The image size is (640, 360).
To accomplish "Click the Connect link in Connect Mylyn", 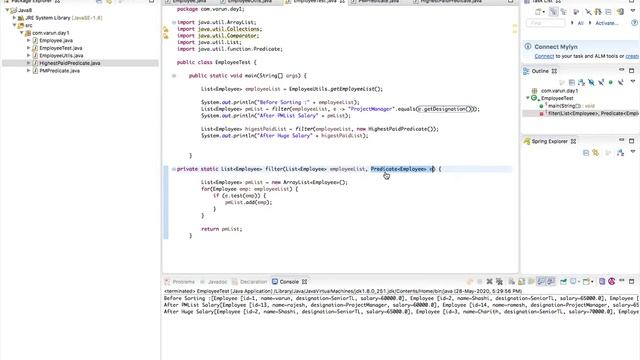I will coord(544,56).
